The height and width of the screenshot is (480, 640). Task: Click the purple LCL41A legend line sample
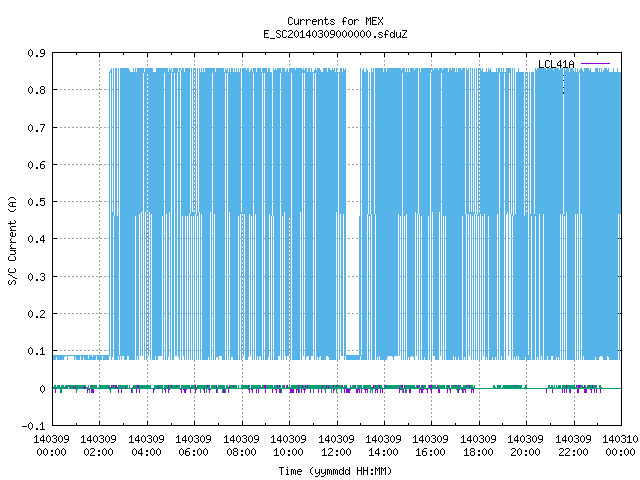pyautogui.click(x=595, y=64)
